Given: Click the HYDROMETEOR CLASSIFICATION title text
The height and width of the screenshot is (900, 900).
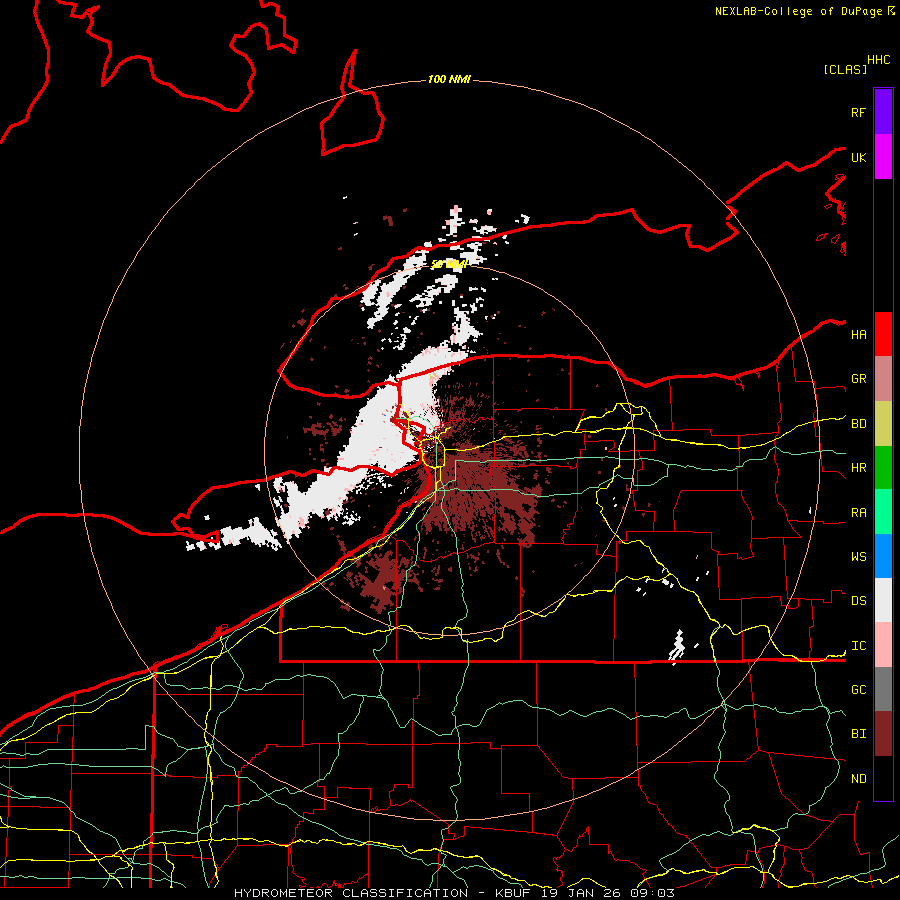Looking at the screenshot, I should point(351,893).
